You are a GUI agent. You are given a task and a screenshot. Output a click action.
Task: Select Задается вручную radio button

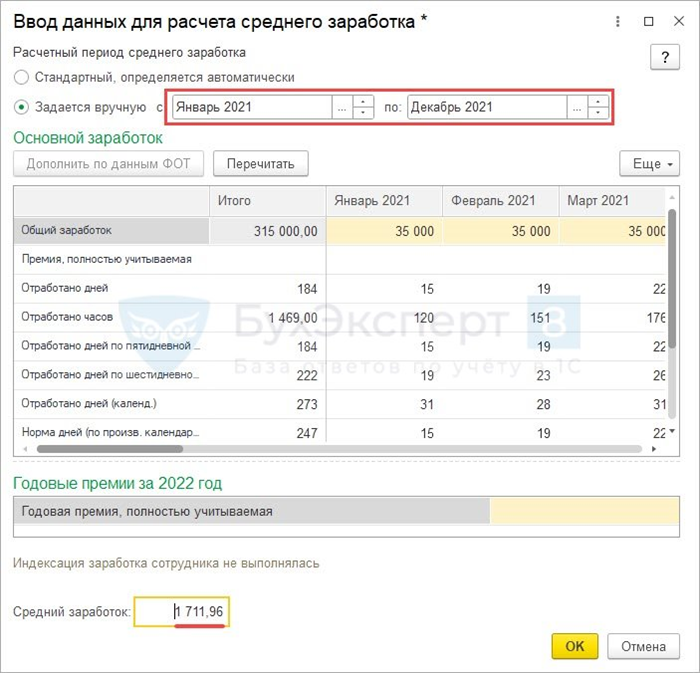[x=21, y=107]
